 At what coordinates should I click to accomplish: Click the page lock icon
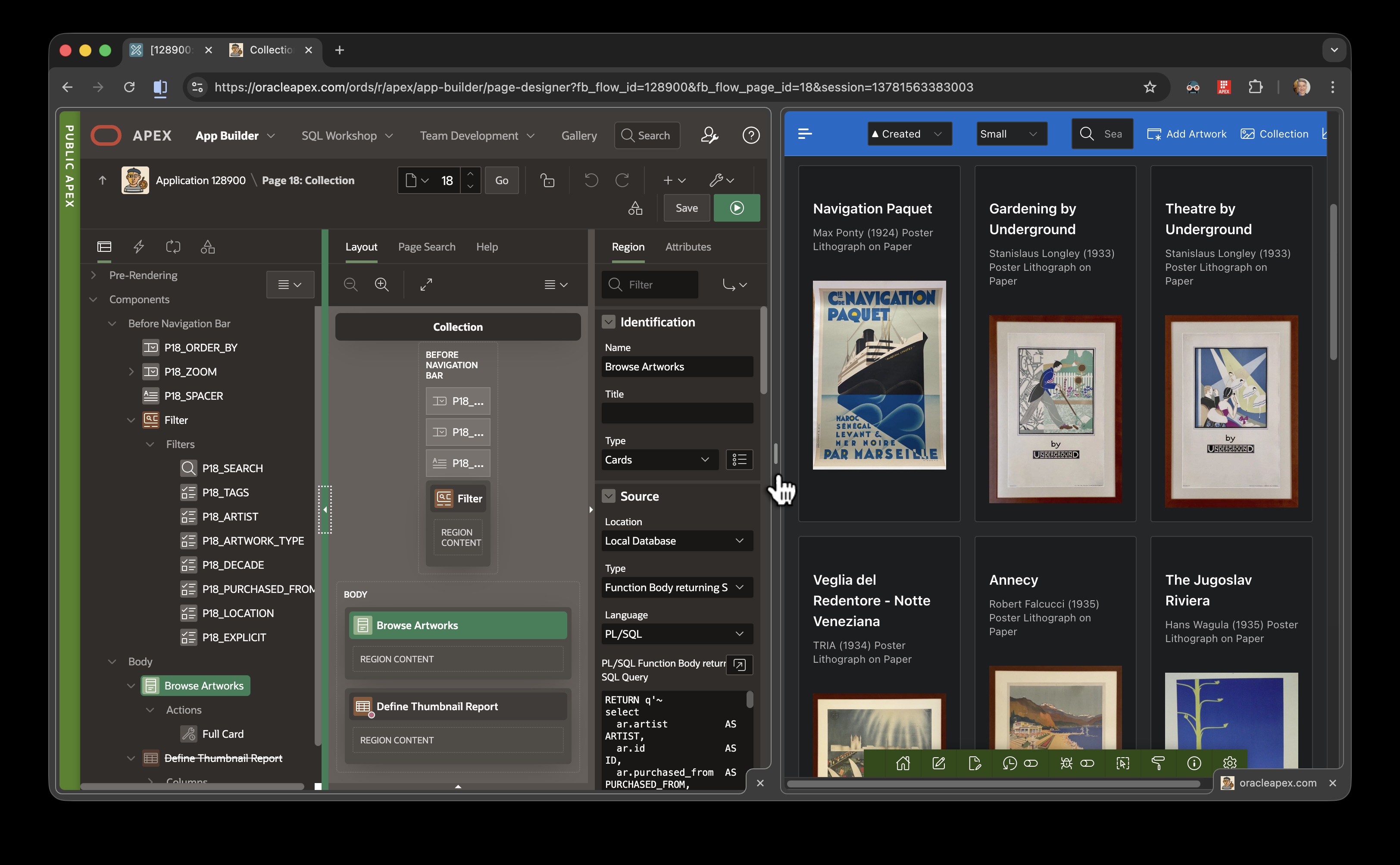point(547,180)
